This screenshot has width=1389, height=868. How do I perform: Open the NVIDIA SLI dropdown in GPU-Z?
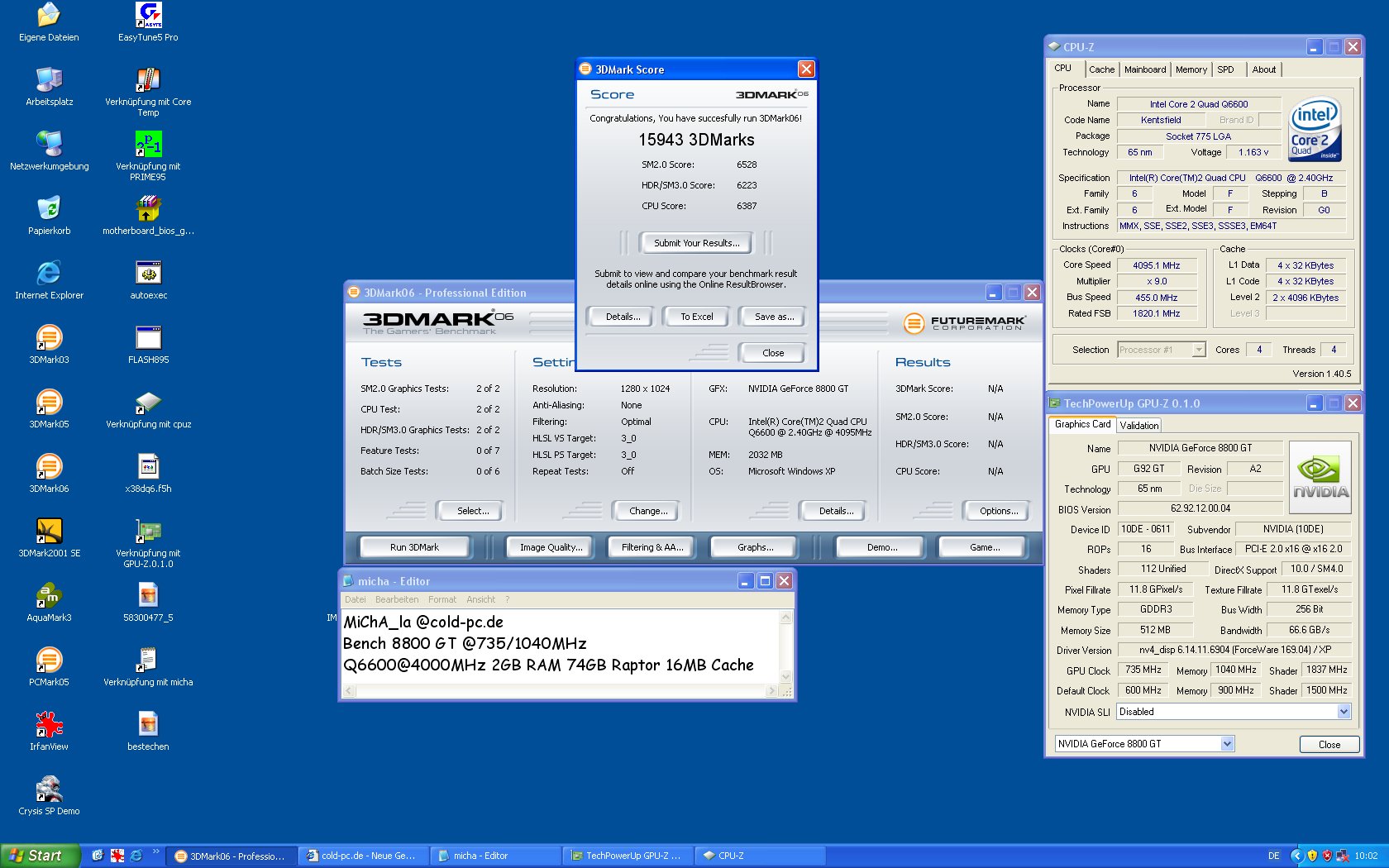coord(1344,712)
